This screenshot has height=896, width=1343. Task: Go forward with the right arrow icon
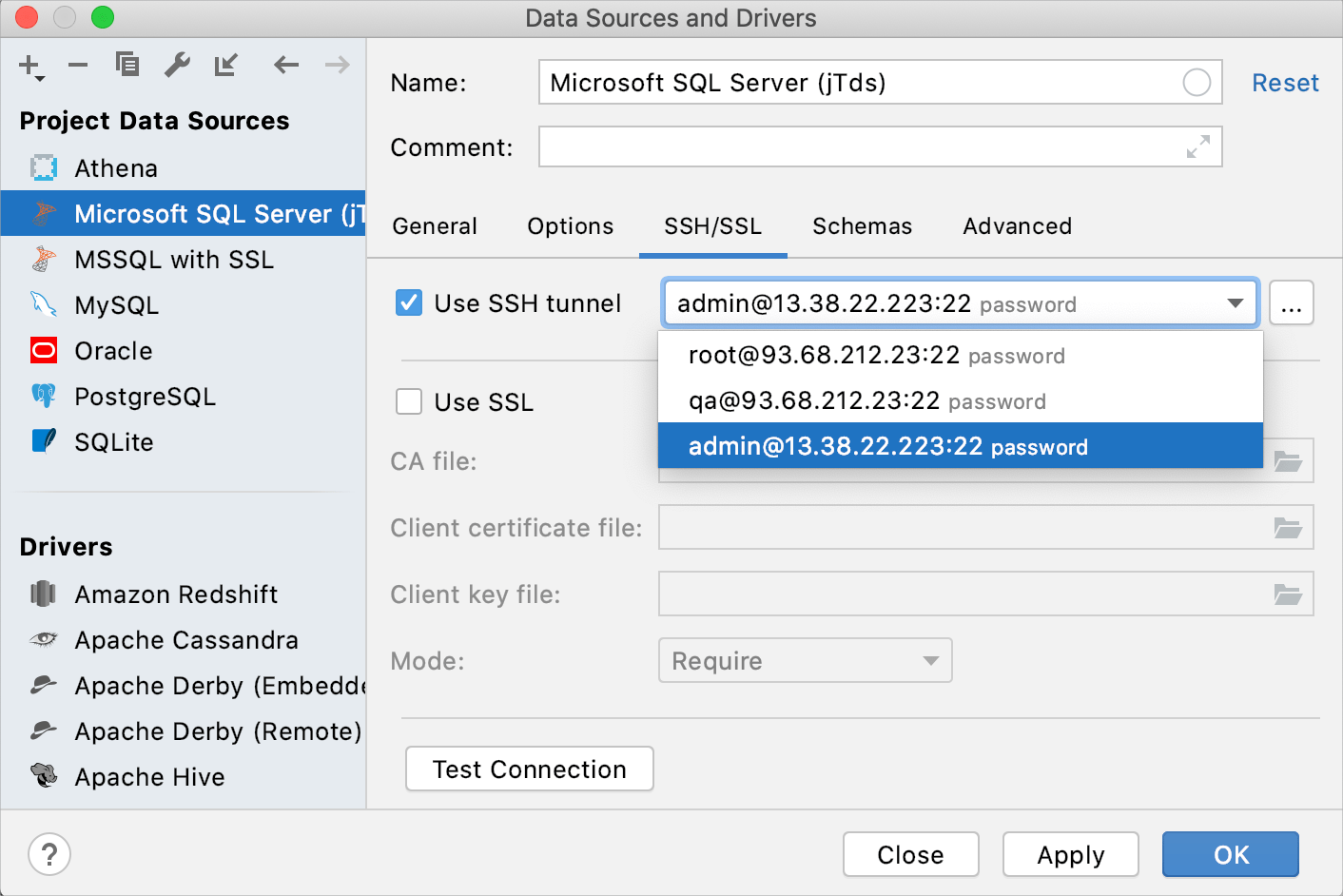point(338,65)
